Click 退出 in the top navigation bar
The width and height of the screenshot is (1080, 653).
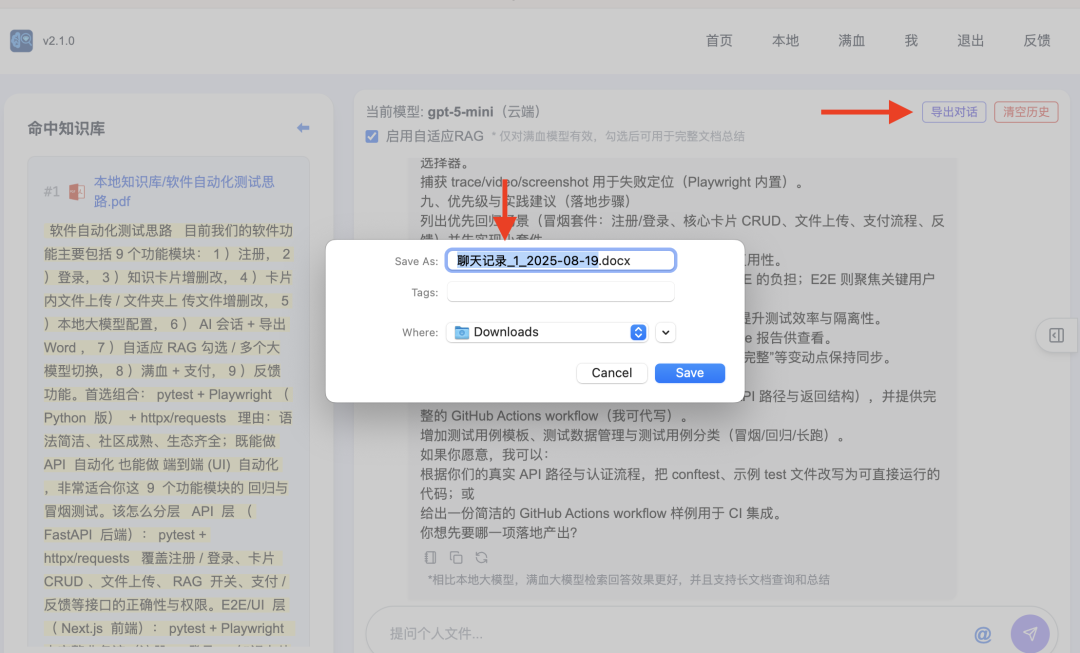click(969, 41)
